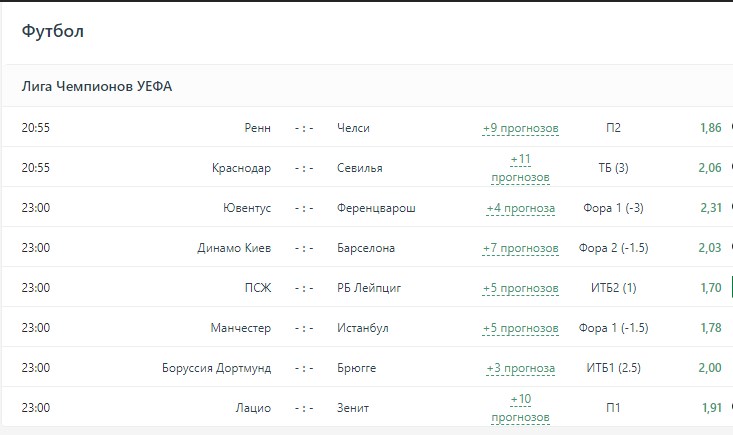Image resolution: width=733 pixels, height=435 pixels.
Task: Select the Зенит team name
Action: [x=354, y=408]
